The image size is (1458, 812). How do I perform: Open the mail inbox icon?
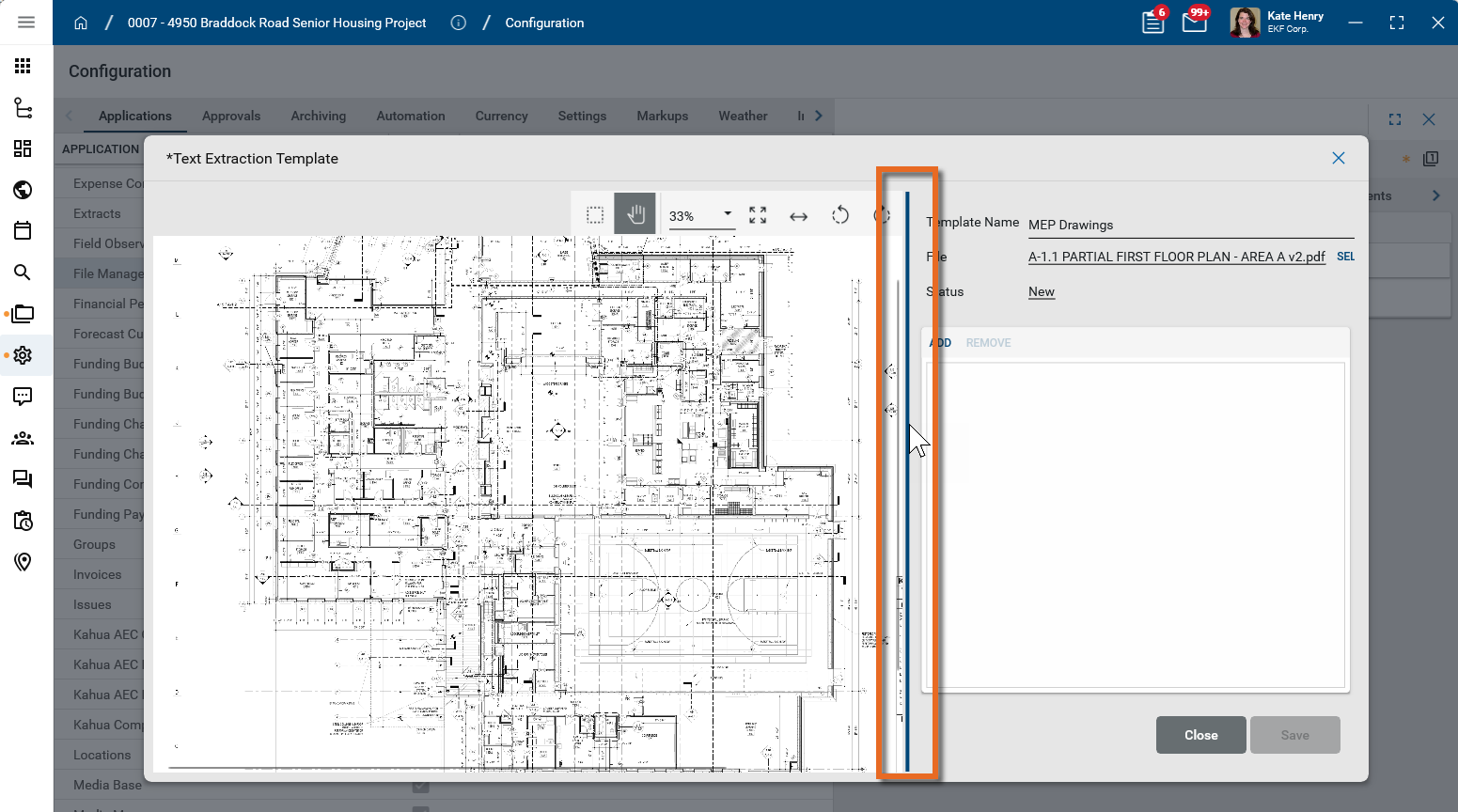[1194, 23]
